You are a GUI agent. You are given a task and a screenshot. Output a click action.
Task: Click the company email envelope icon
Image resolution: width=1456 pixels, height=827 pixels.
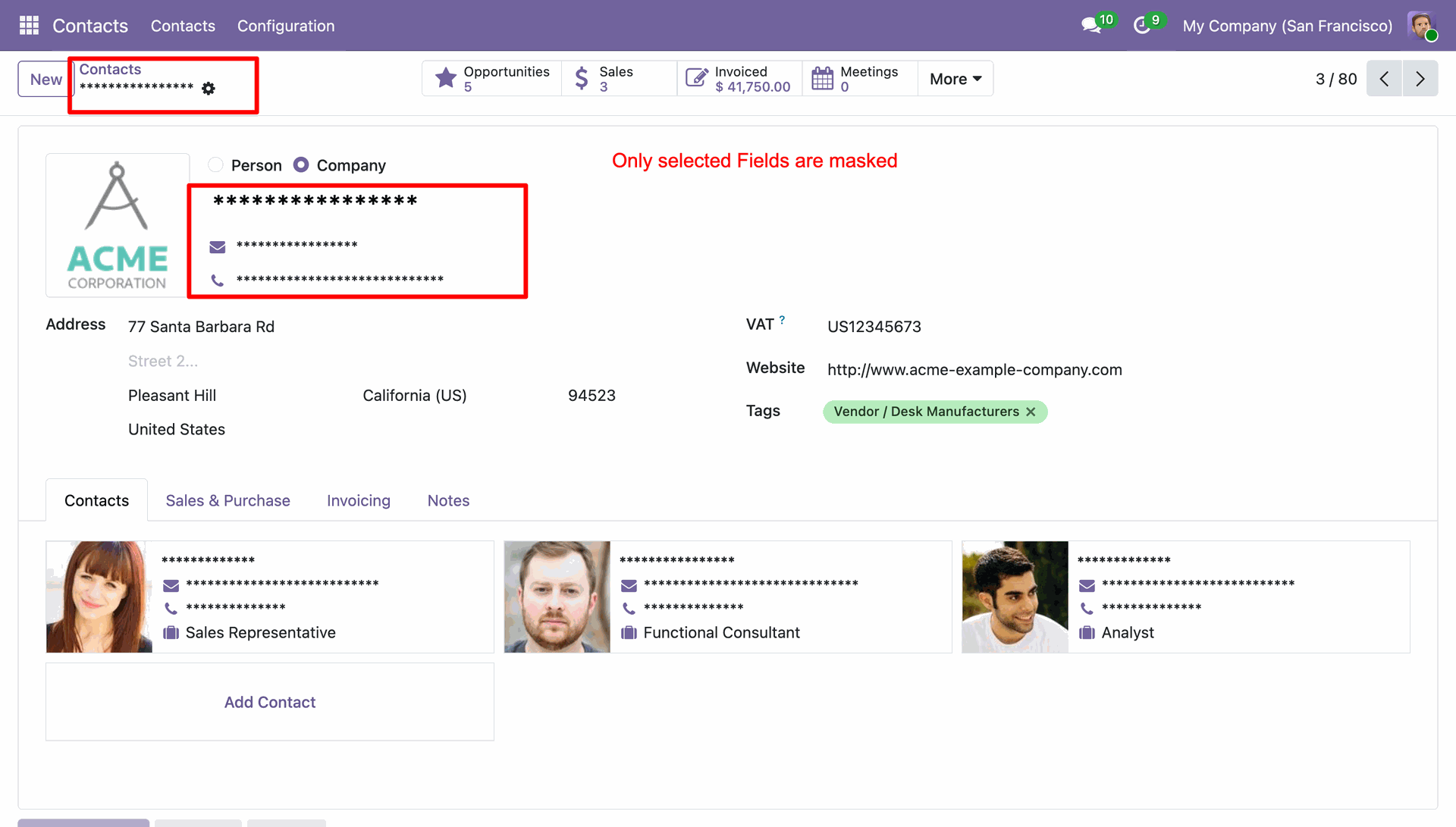click(218, 247)
